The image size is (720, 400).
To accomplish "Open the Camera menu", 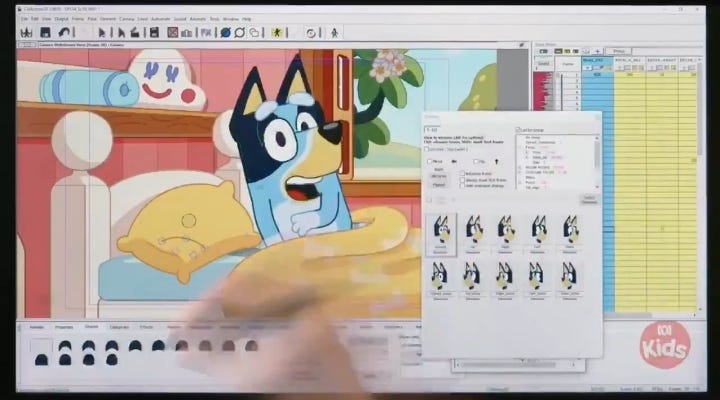I will tap(126, 19).
